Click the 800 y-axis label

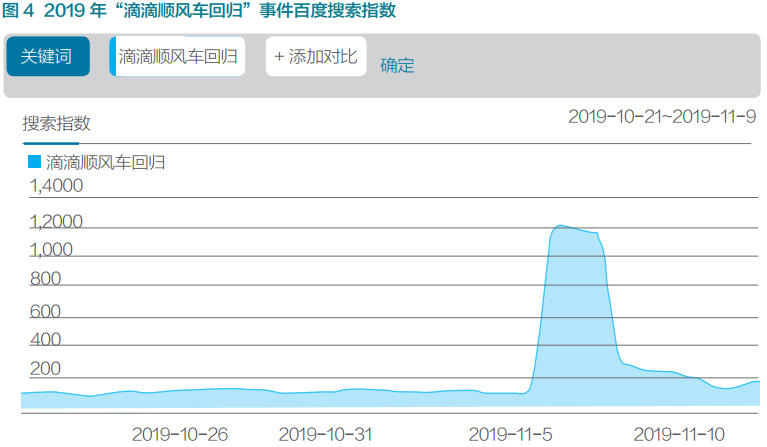pyautogui.click(x=45, y=279)
